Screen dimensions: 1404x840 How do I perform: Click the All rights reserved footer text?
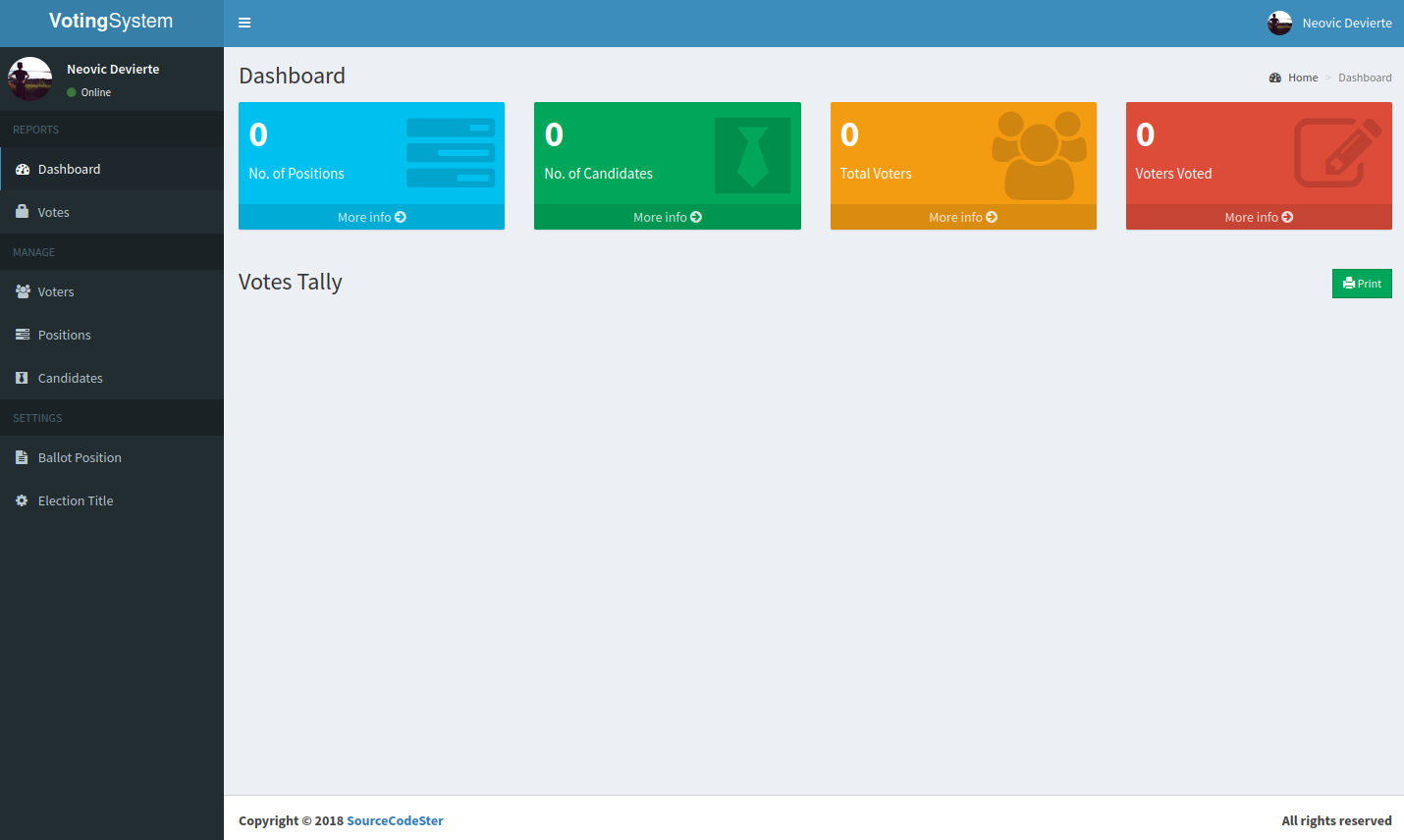click(1336, 820)
